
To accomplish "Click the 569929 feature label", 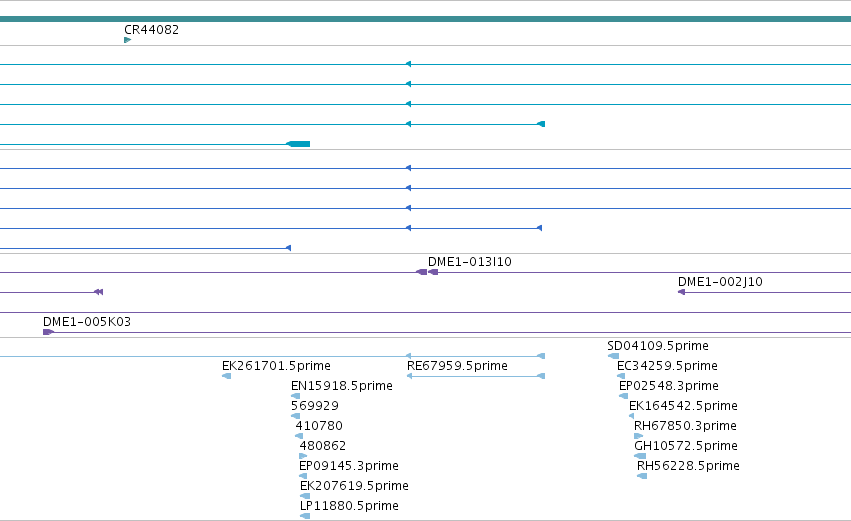I will point(315,406).
